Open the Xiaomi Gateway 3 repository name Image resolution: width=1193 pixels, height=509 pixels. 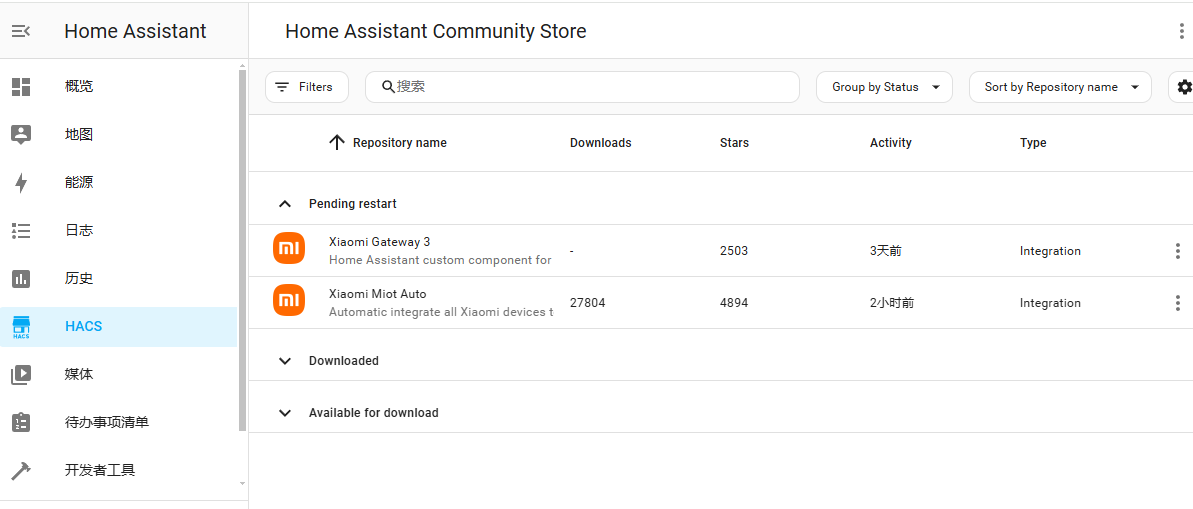pyautogui.click(x=379, y=242)
